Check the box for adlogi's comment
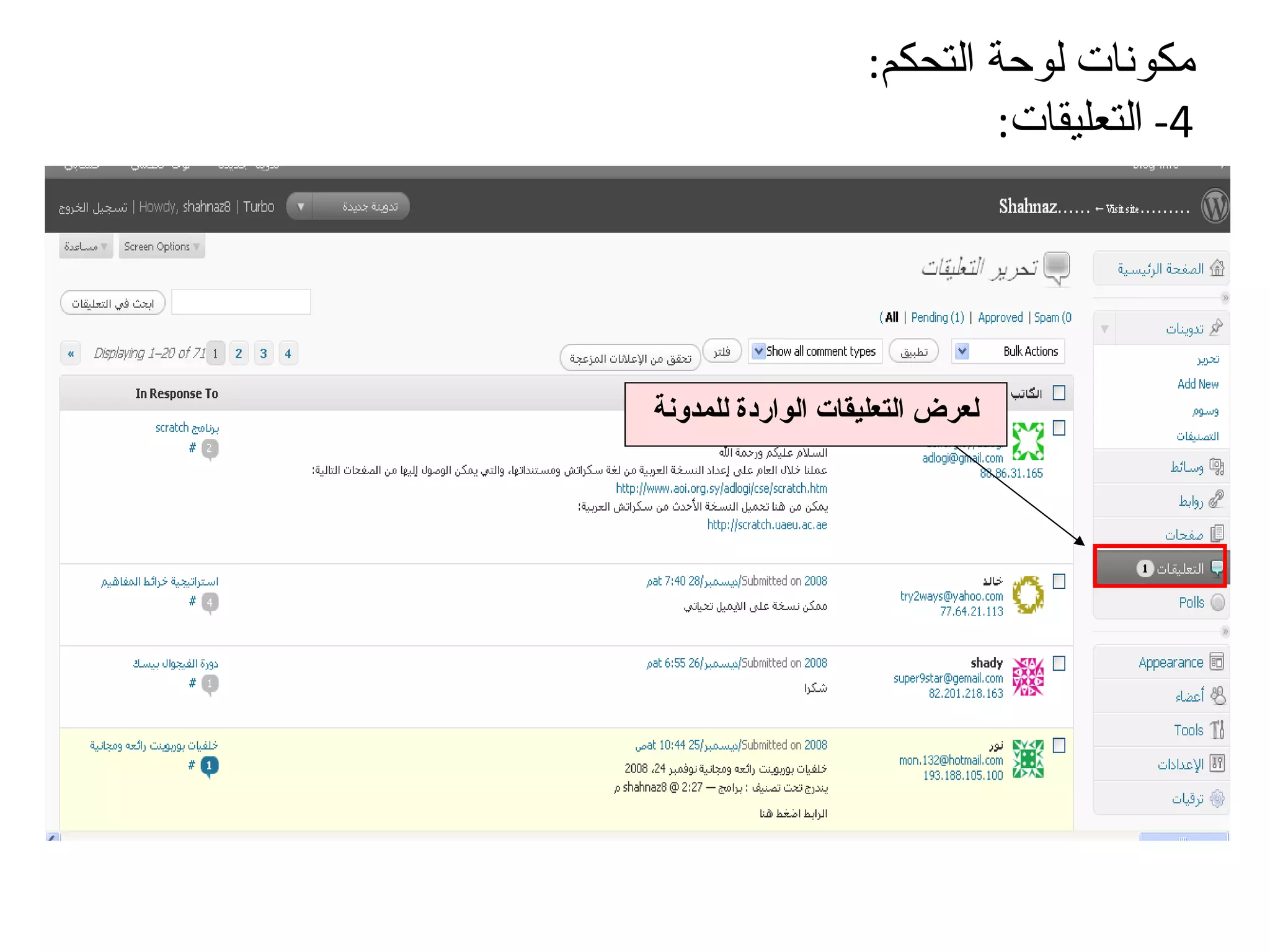This screenshot has width=1270, height=952. click(1059, 428)
